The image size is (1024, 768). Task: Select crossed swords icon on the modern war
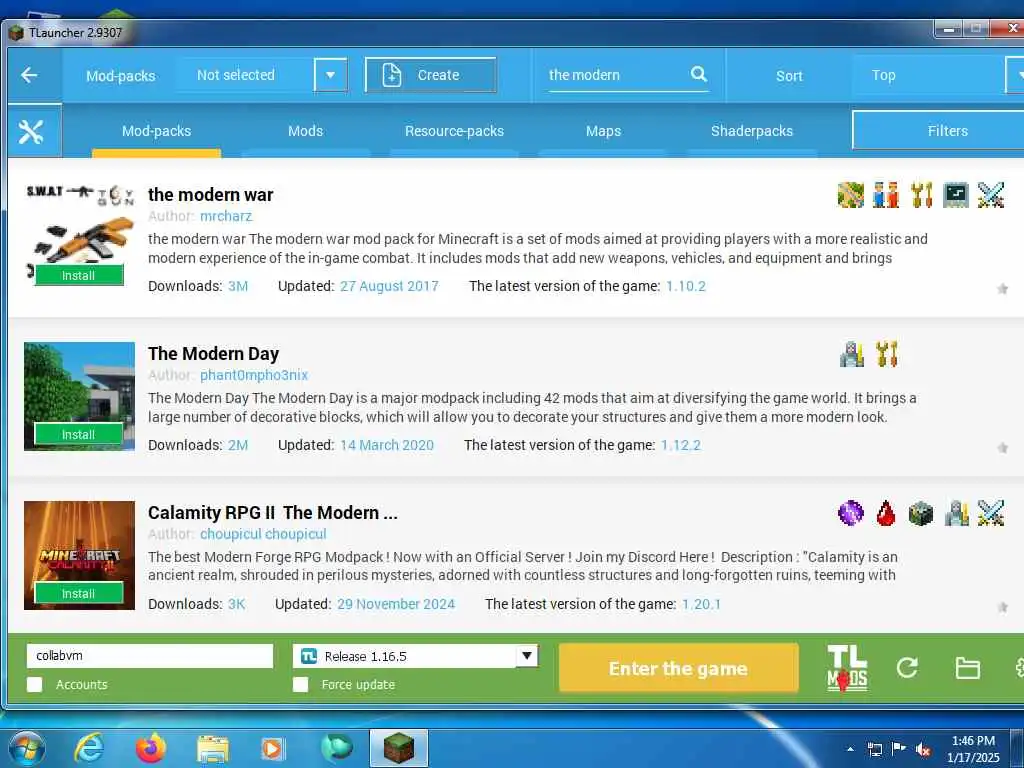point(991,195)
